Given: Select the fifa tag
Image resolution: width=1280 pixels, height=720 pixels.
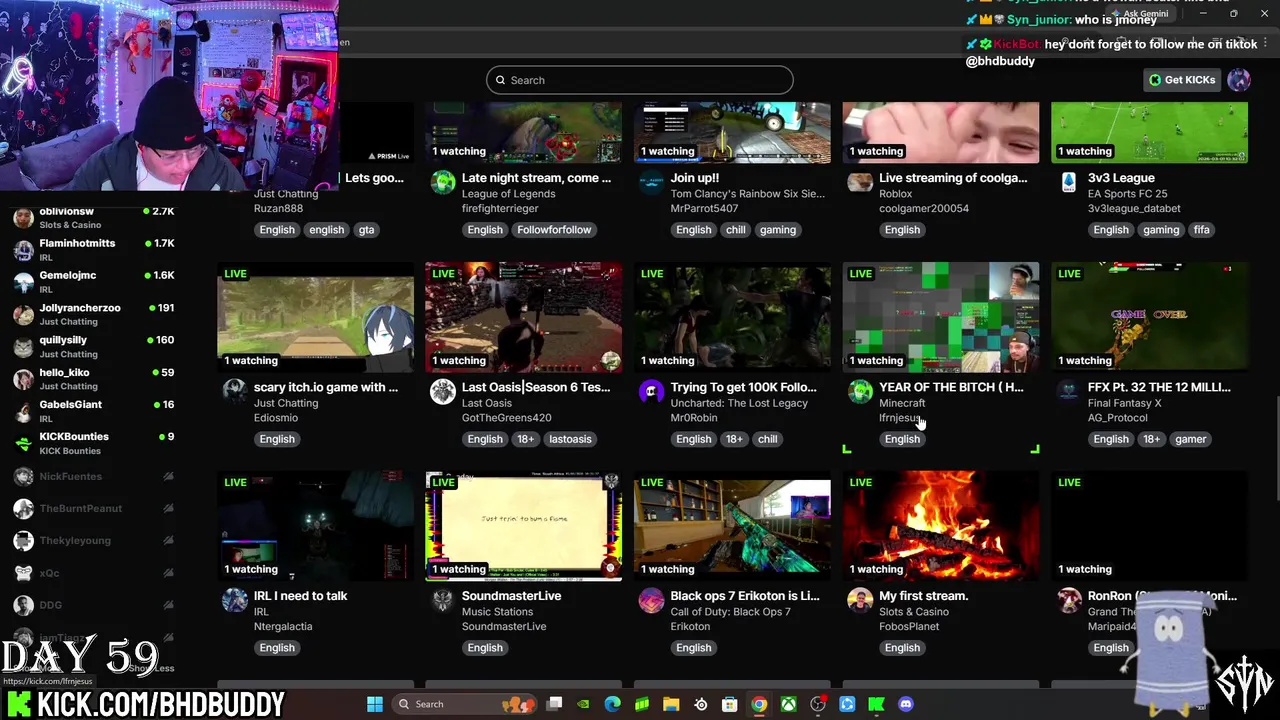Looking at the screenshot, I should pyautogui.click(x=1201, y=230).
